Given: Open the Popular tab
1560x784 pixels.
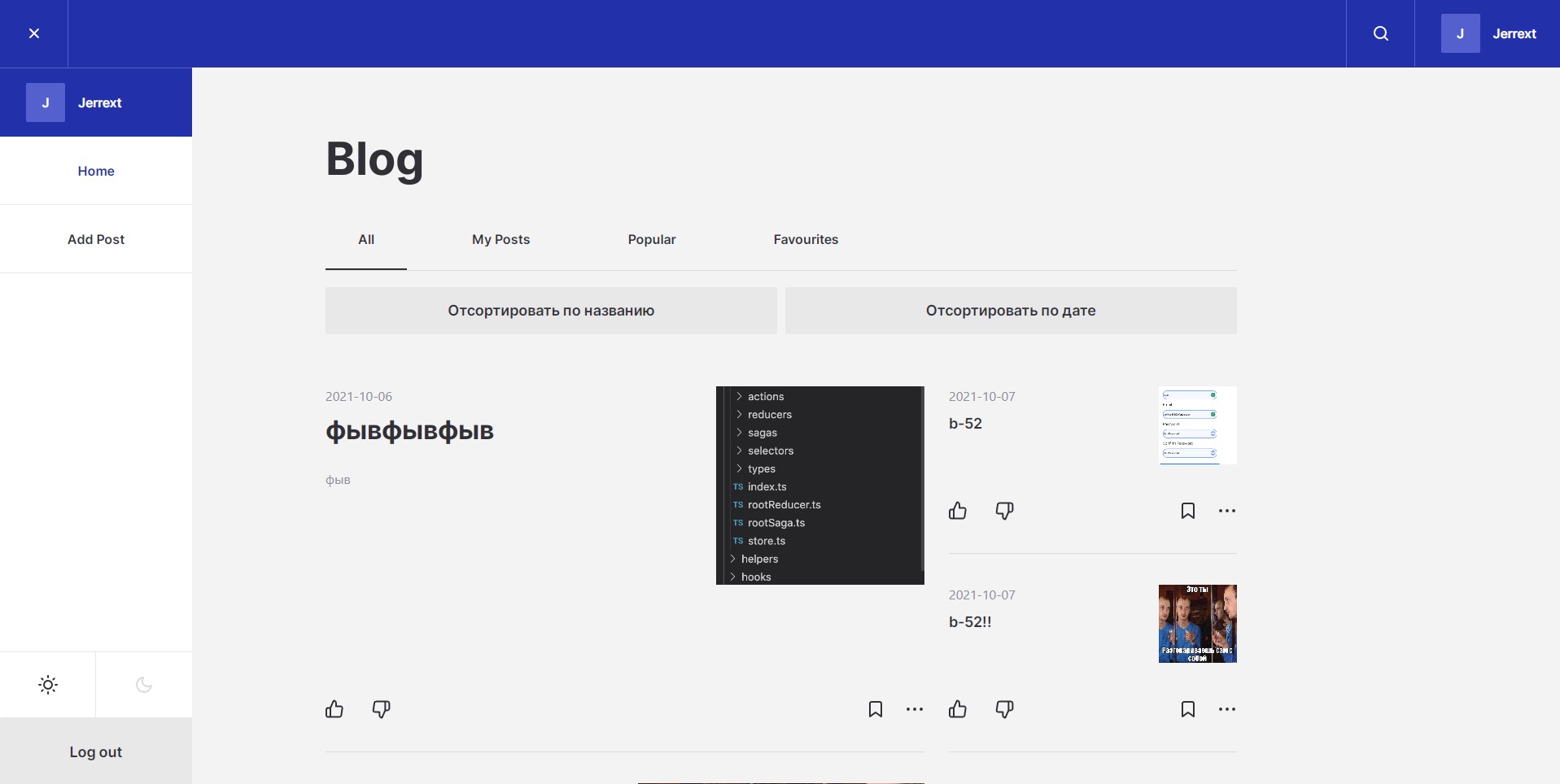Looking at the screenshot, I should click(x=652, y=239).
